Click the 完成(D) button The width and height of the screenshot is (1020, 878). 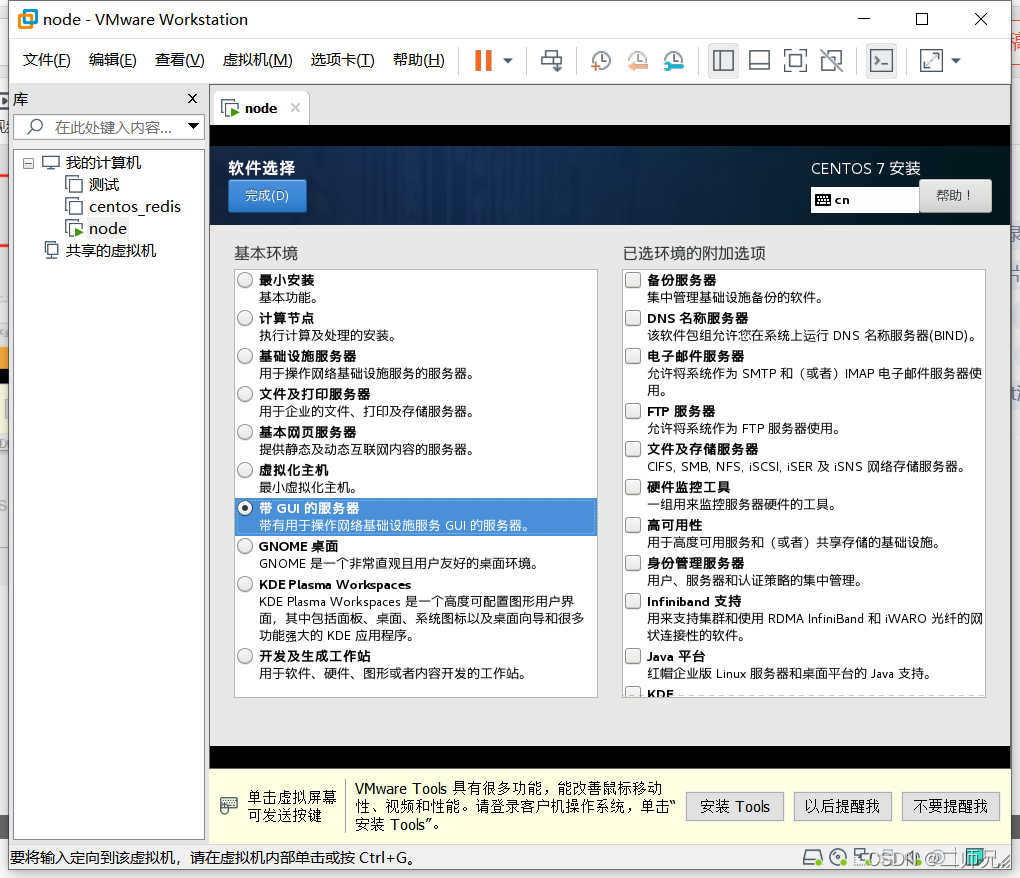267,196
